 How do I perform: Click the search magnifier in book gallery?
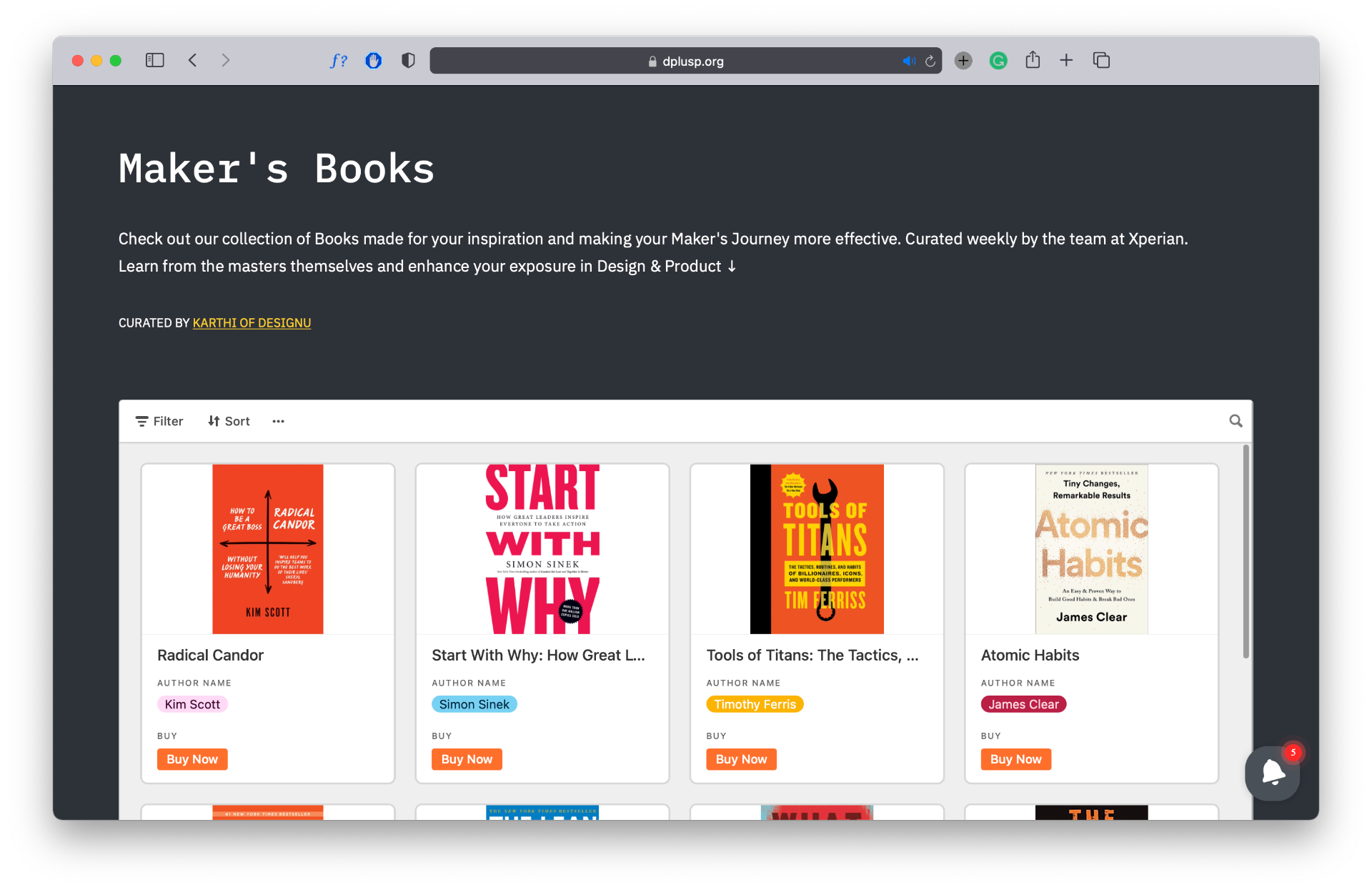(x=1236, y=421)
